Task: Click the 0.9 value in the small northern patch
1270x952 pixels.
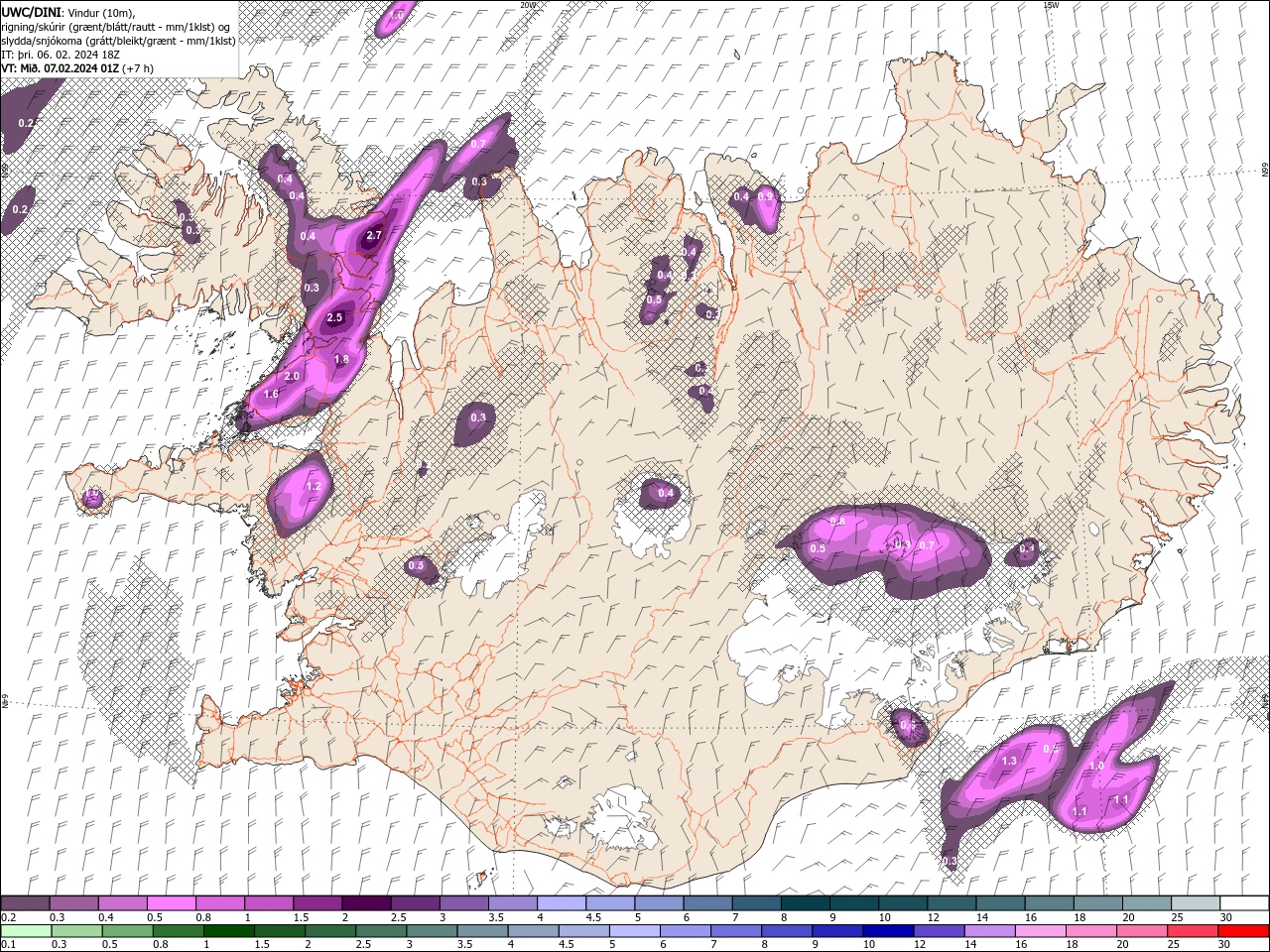Action: click(x=765, y=197)
